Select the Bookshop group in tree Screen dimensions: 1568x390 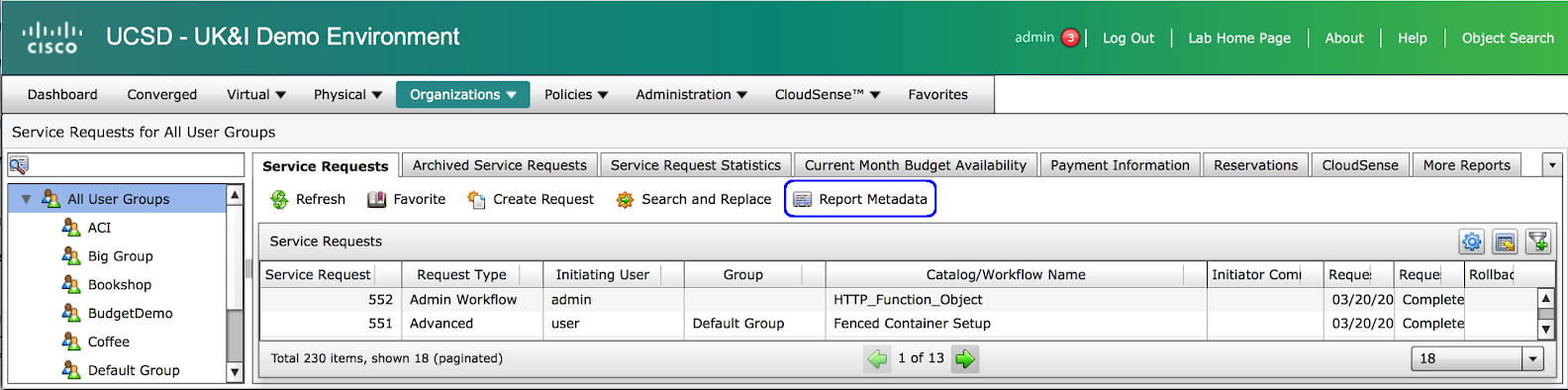point(120,284)
